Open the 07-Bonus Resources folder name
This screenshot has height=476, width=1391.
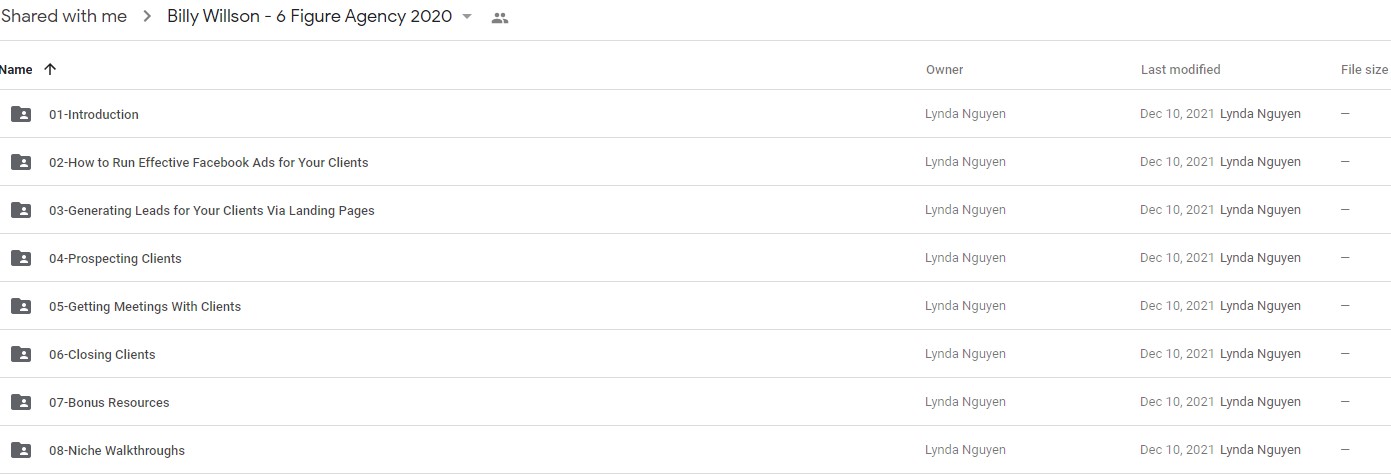pos(109,403)
